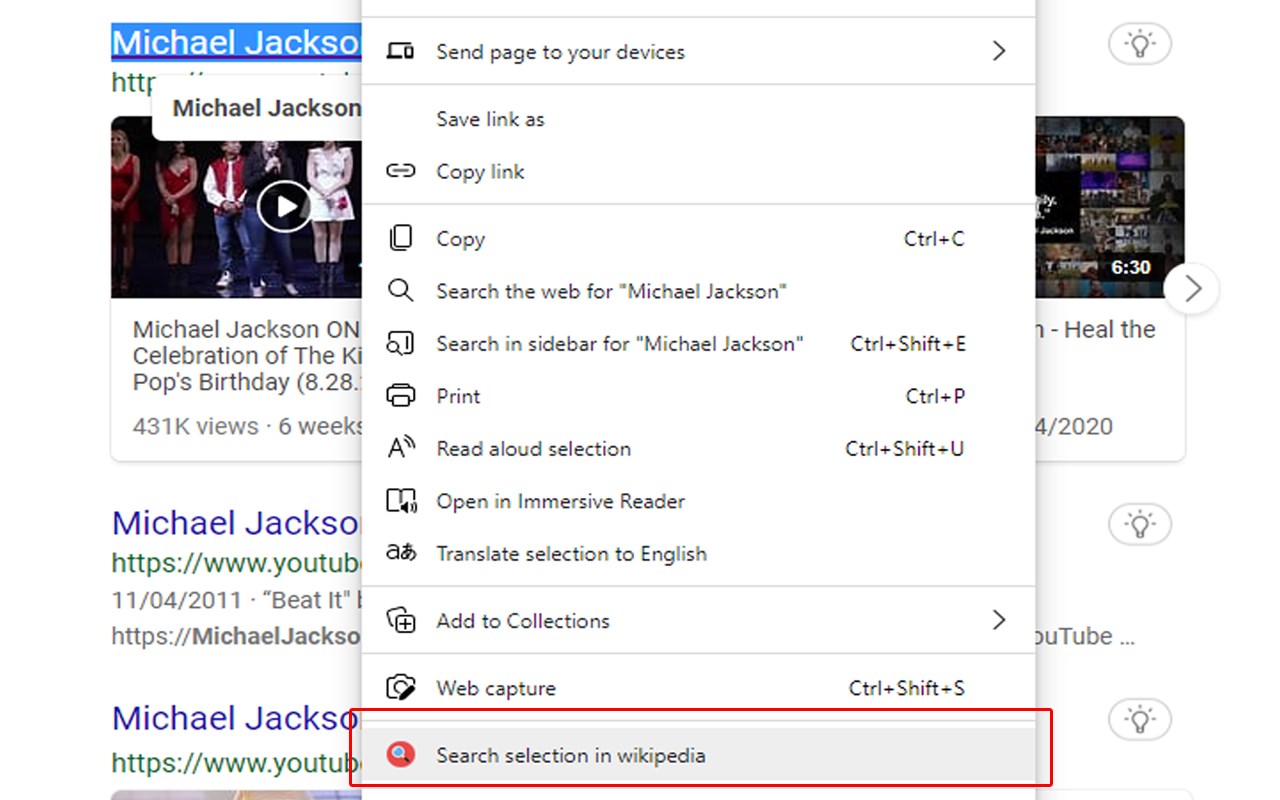
Task: Click the Send page to devices icon
Action: (400, 51)
